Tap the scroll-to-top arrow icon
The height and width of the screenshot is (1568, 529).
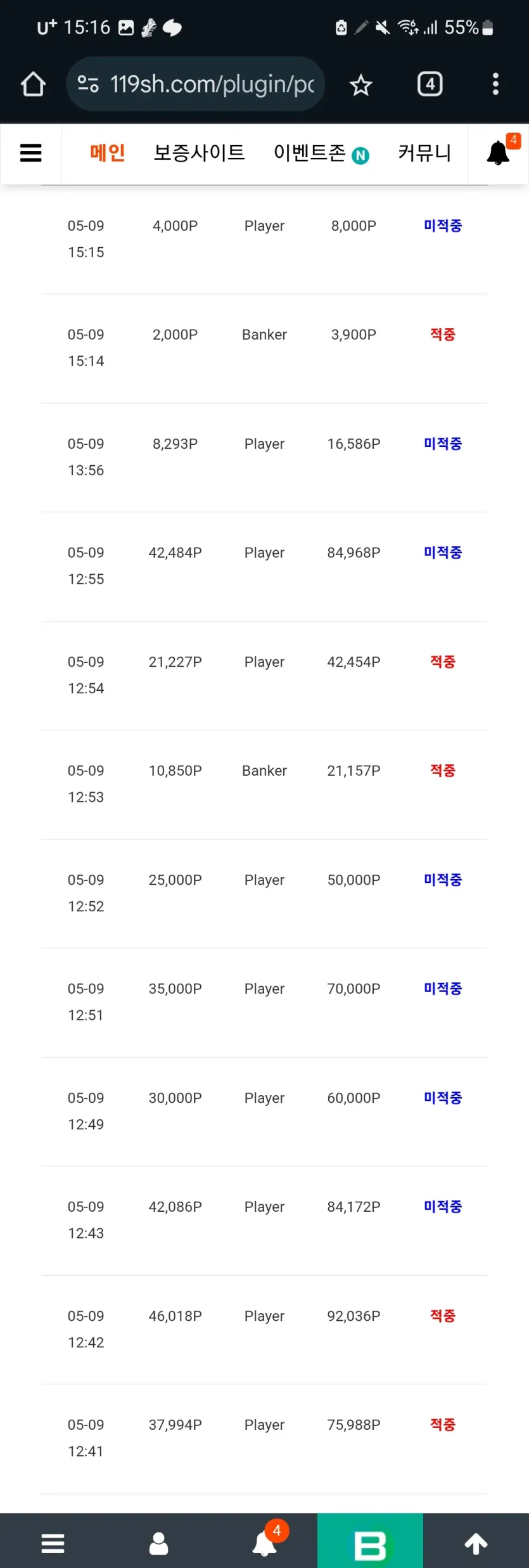tap(476, 1543)
